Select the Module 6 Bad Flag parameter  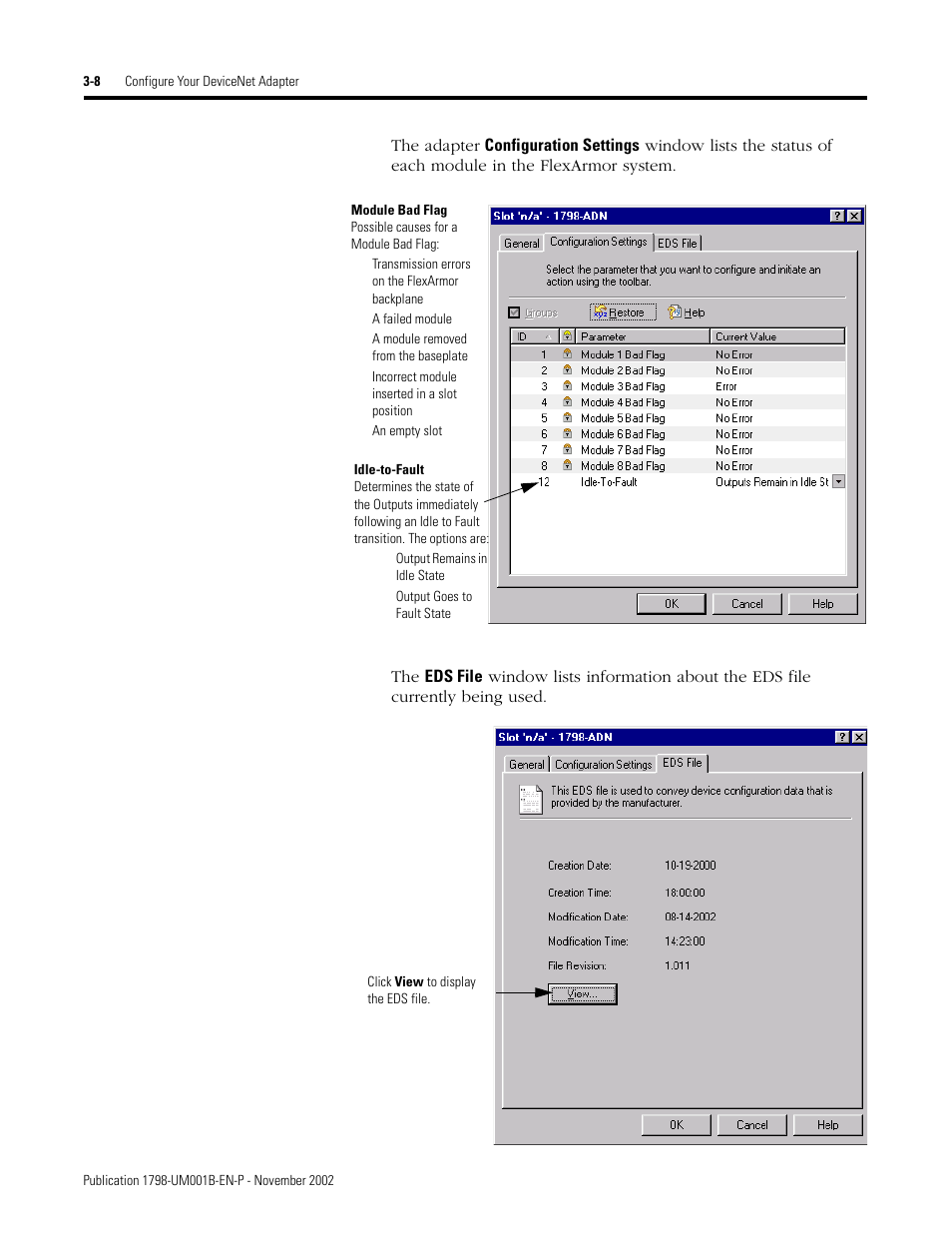point(623,434)
